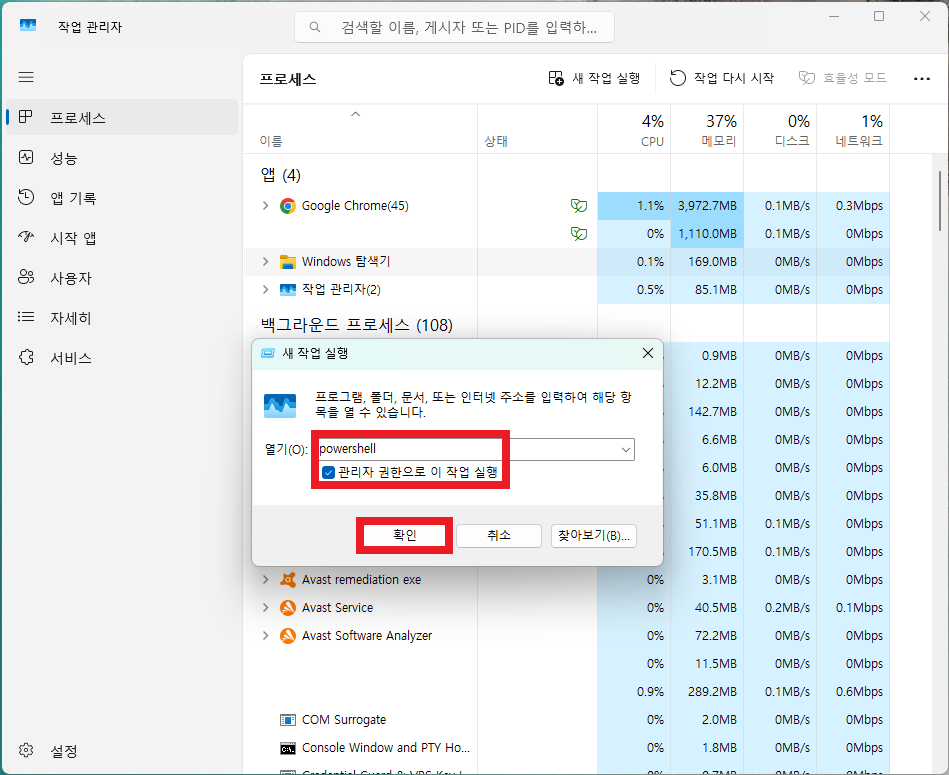The image size is (949, 775).
Task: Click the Startup apps gauge icon
Action: [26, 237]
